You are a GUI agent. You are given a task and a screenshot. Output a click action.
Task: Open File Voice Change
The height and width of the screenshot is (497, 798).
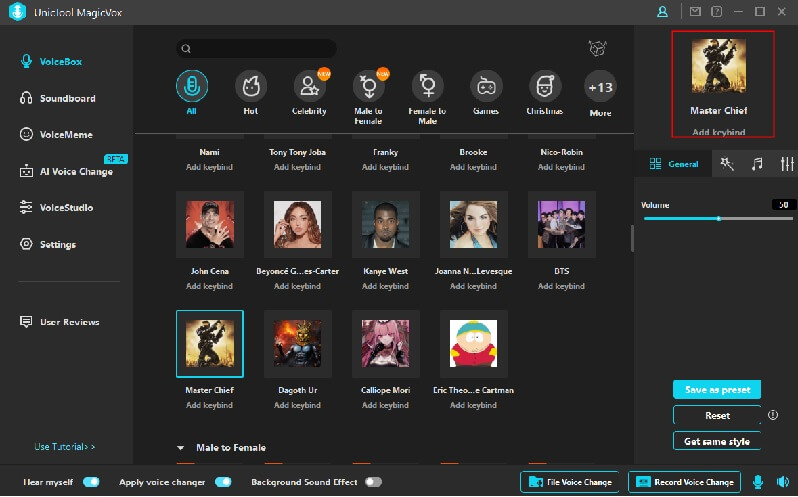coord(570,482)
